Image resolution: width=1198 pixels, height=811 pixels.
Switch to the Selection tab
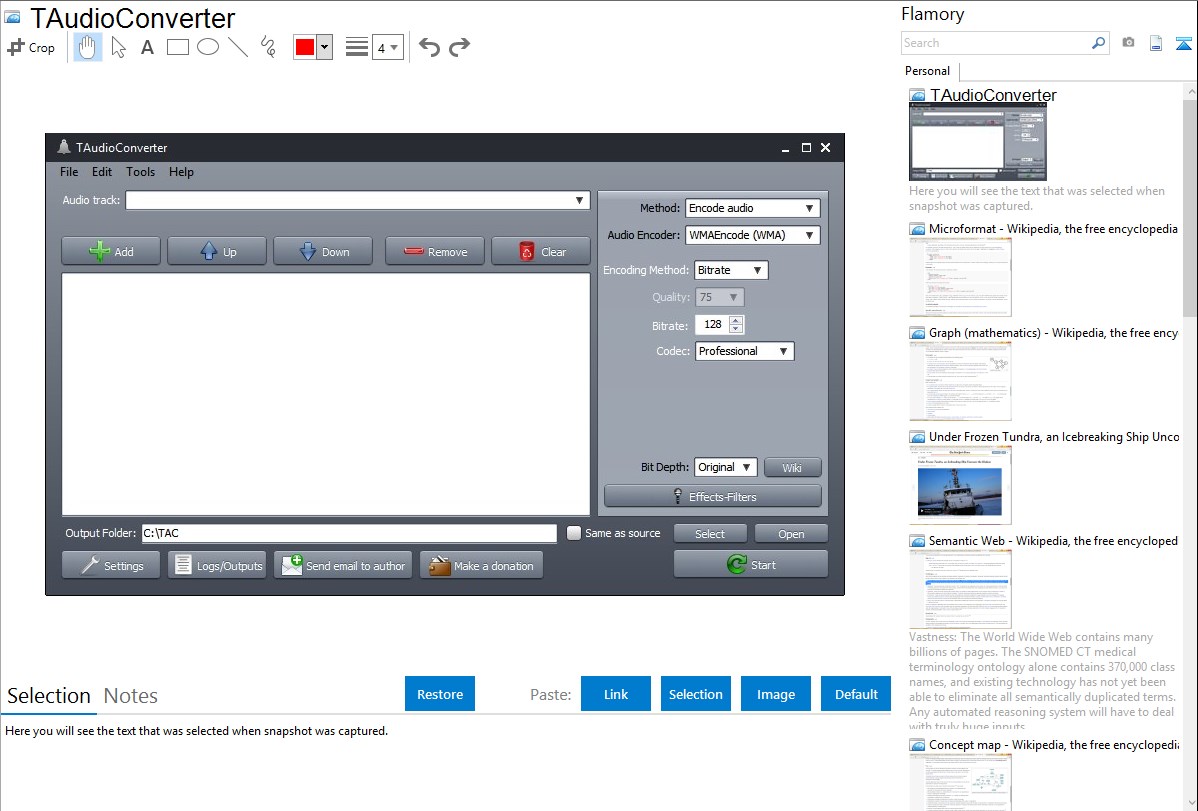(x=49, y=696)
